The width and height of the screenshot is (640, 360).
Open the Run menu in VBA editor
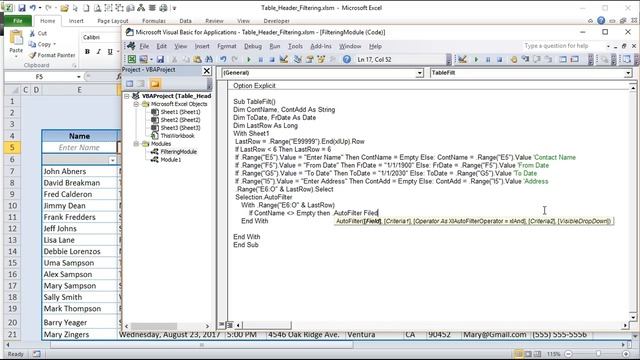(x=275, y=46)
